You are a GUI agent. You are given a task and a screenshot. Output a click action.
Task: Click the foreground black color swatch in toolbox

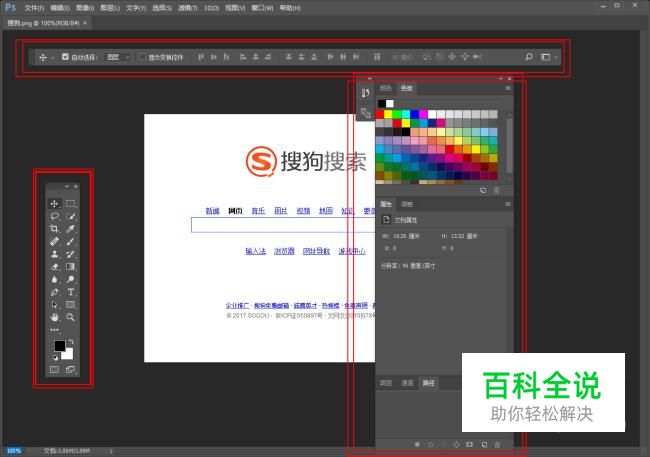pyautogui.click(x=60, y=345)
